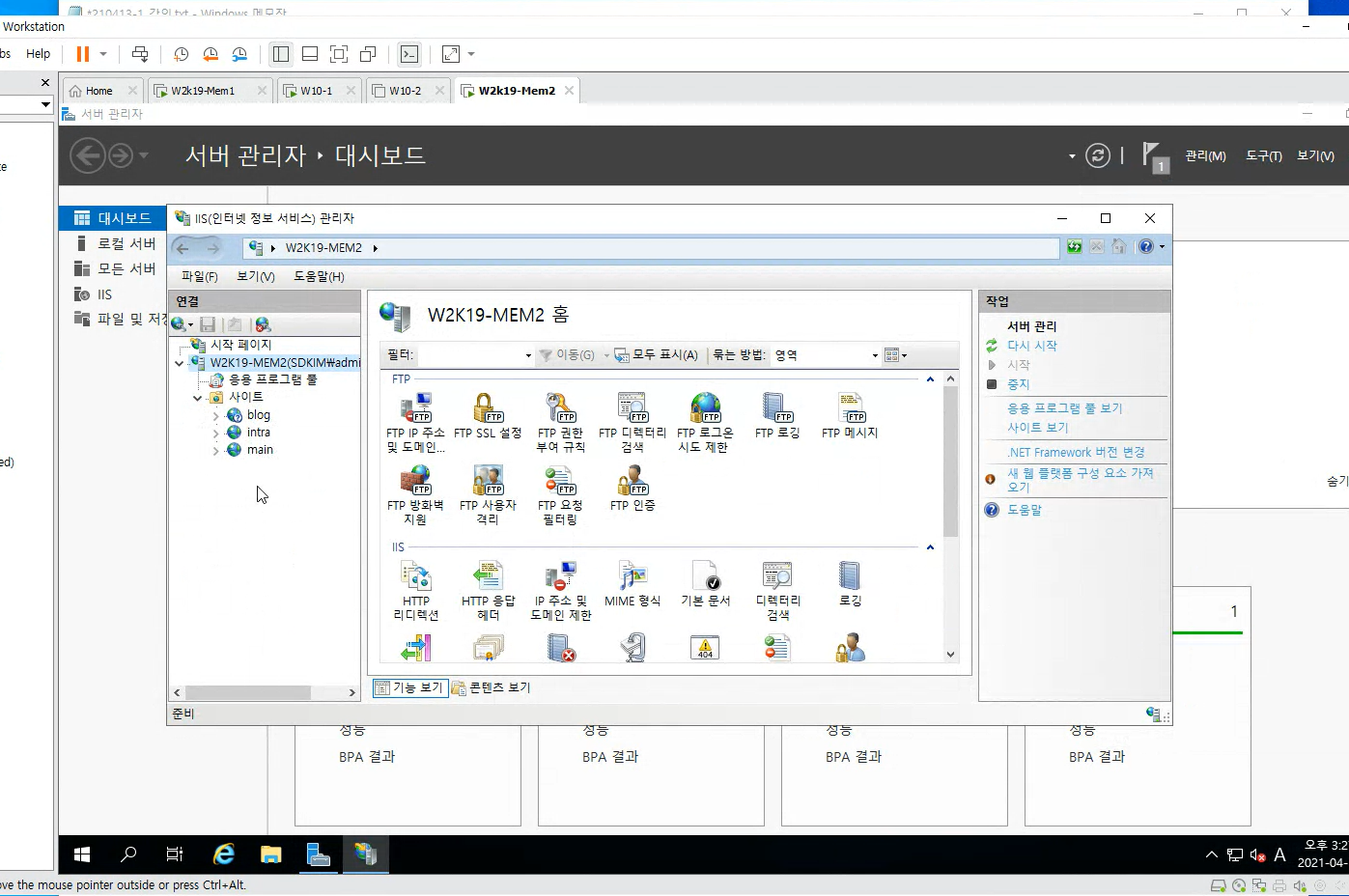Select Local Server in Server Manager sidebar
Screen dimensions: 1349x896
pos(126,243)
